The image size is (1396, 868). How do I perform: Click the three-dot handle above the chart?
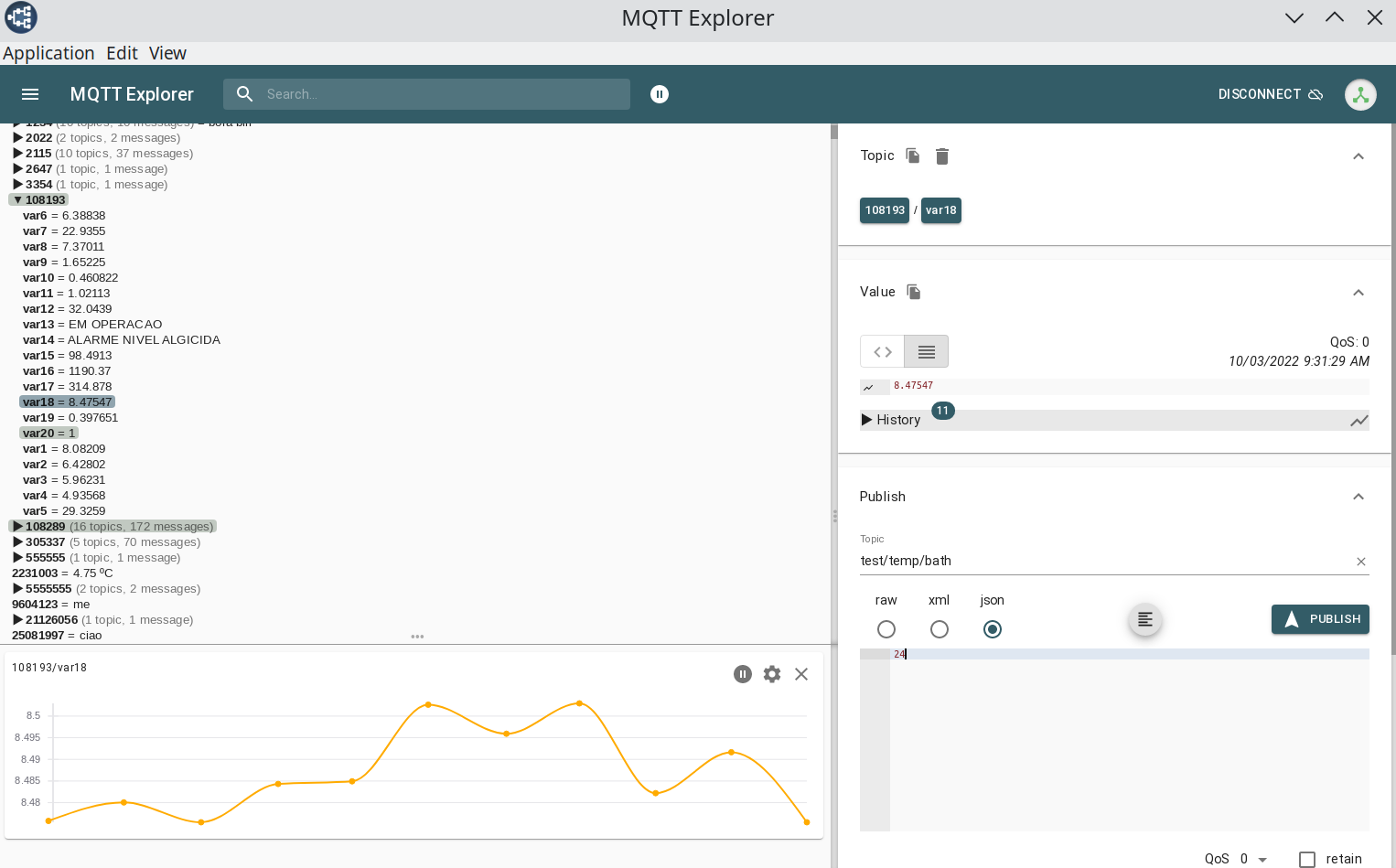point(417,637)
